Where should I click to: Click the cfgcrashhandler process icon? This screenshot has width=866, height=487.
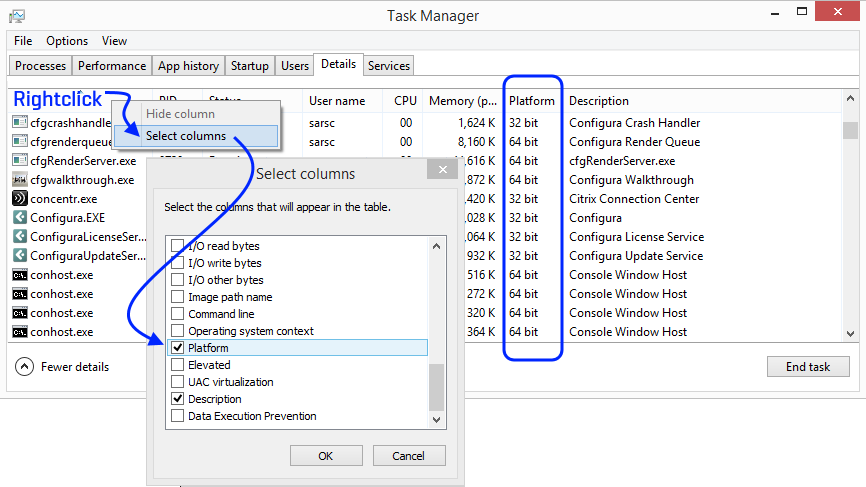point(20,123)
